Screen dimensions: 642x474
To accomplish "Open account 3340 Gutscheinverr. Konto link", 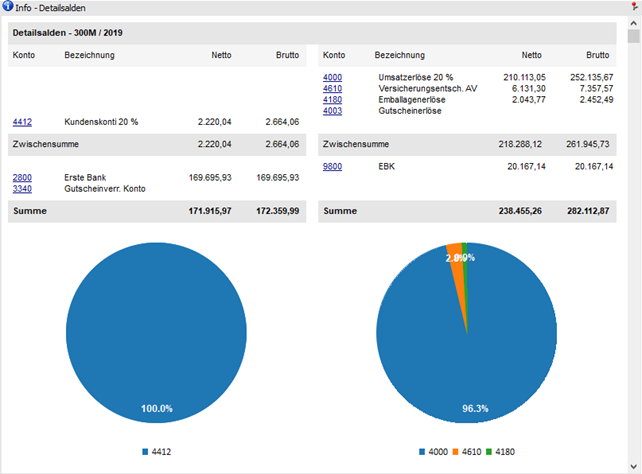I will (x=22, y=188).
